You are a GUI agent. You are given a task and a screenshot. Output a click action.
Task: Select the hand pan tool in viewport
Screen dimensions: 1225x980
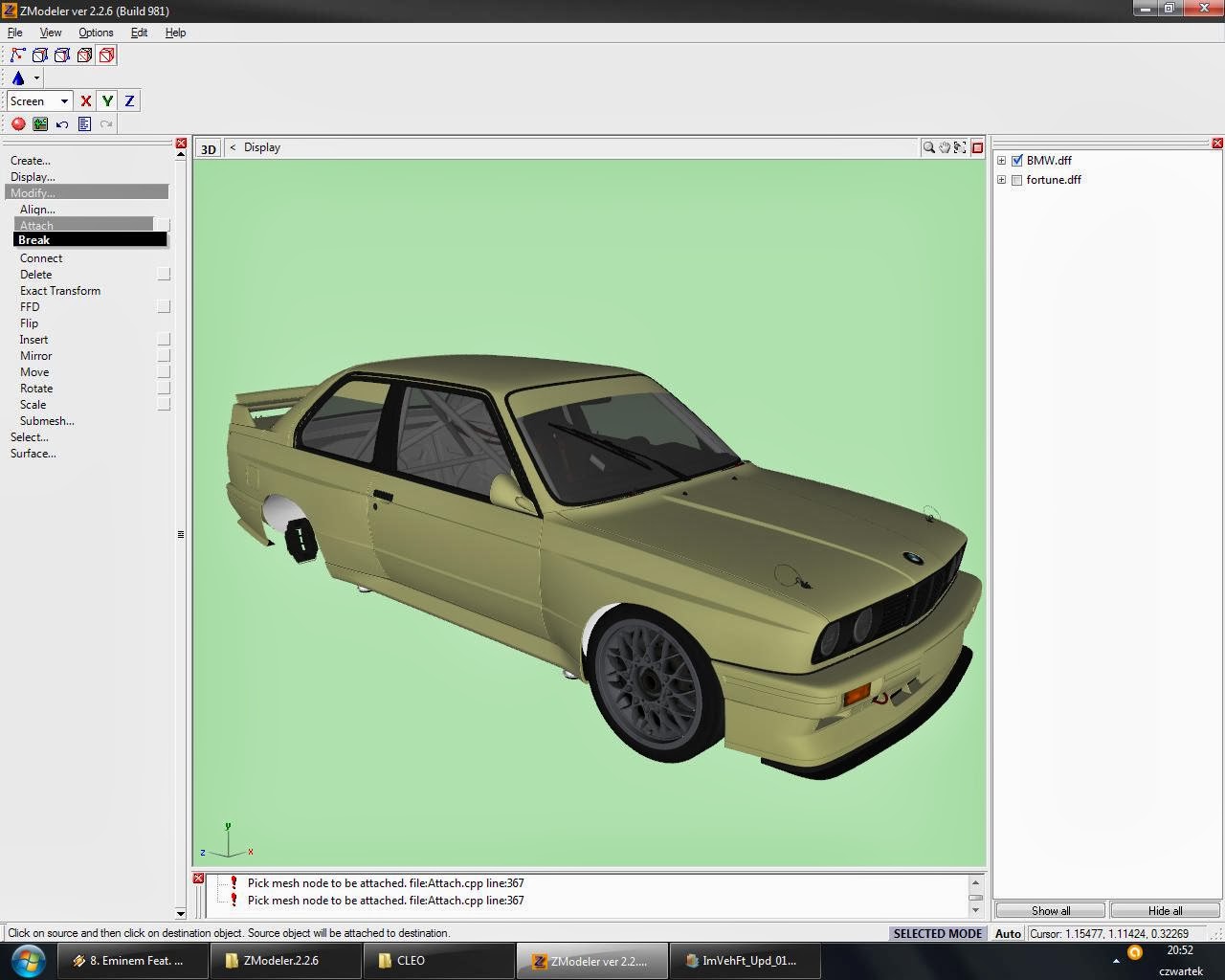point(945,147)
